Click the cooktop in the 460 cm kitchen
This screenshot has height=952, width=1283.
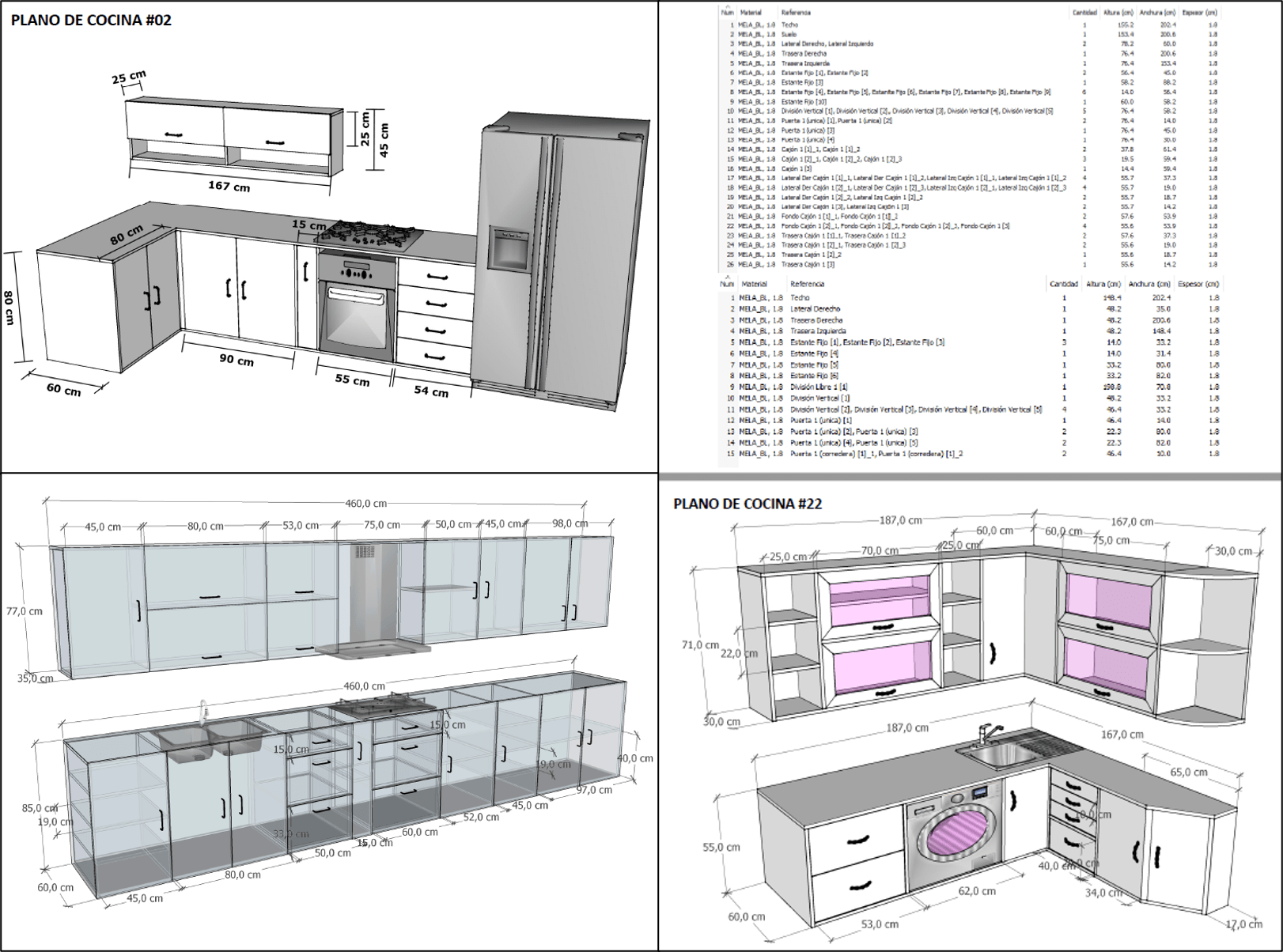click(384, 706)
